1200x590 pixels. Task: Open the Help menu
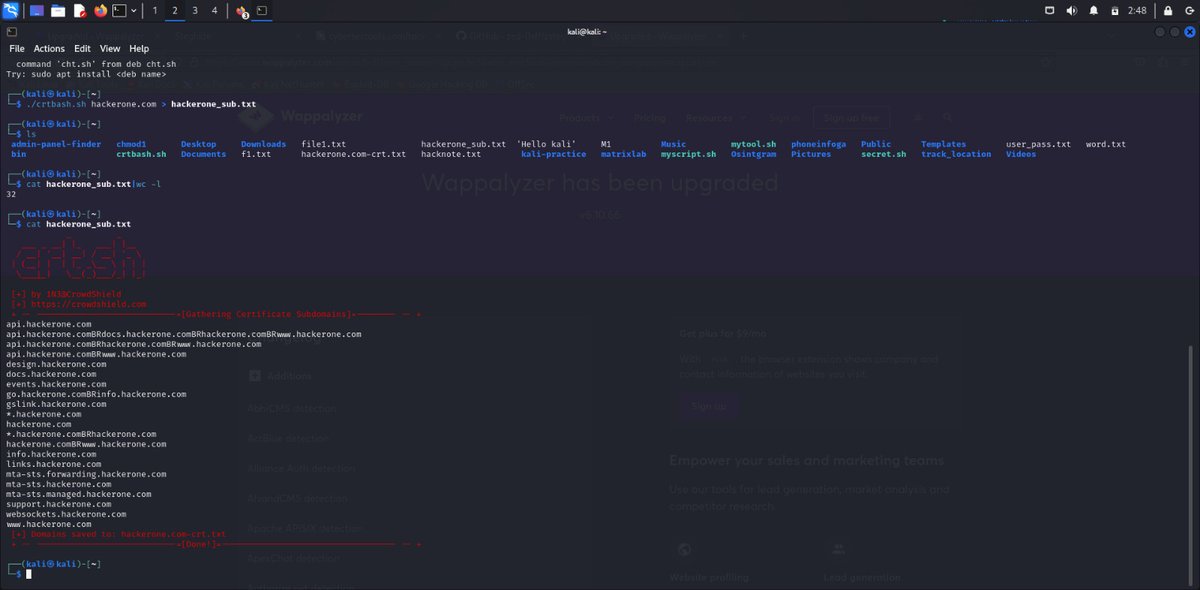pyautogui.click(x=139, y=48)
